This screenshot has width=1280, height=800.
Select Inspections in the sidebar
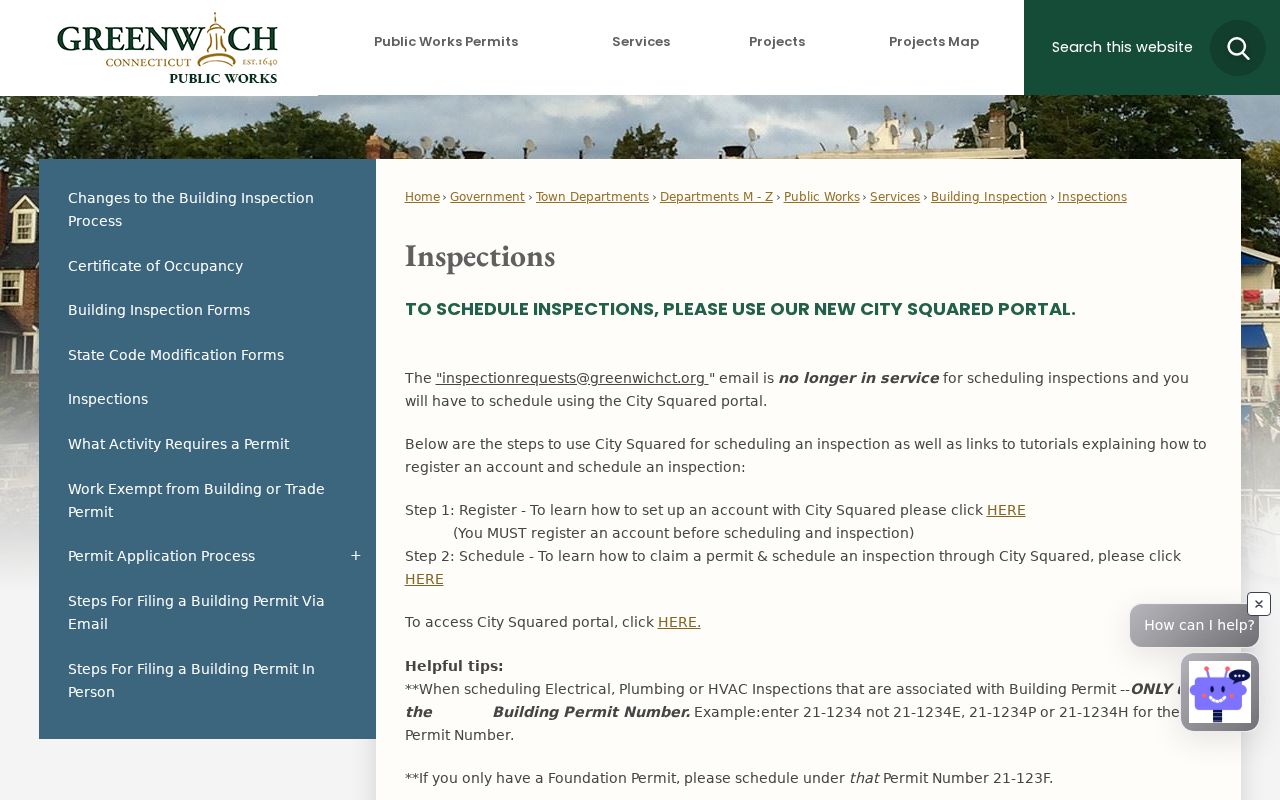(207, 399)
